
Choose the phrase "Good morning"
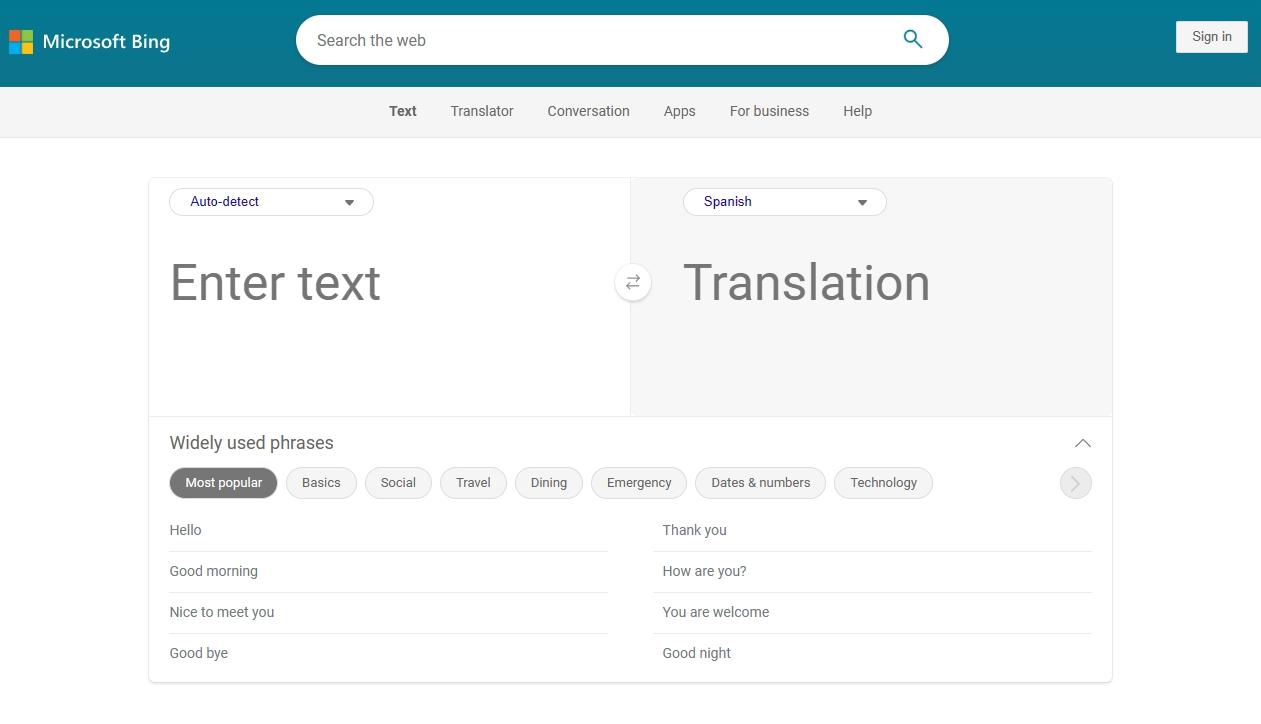tap(214, 571)
